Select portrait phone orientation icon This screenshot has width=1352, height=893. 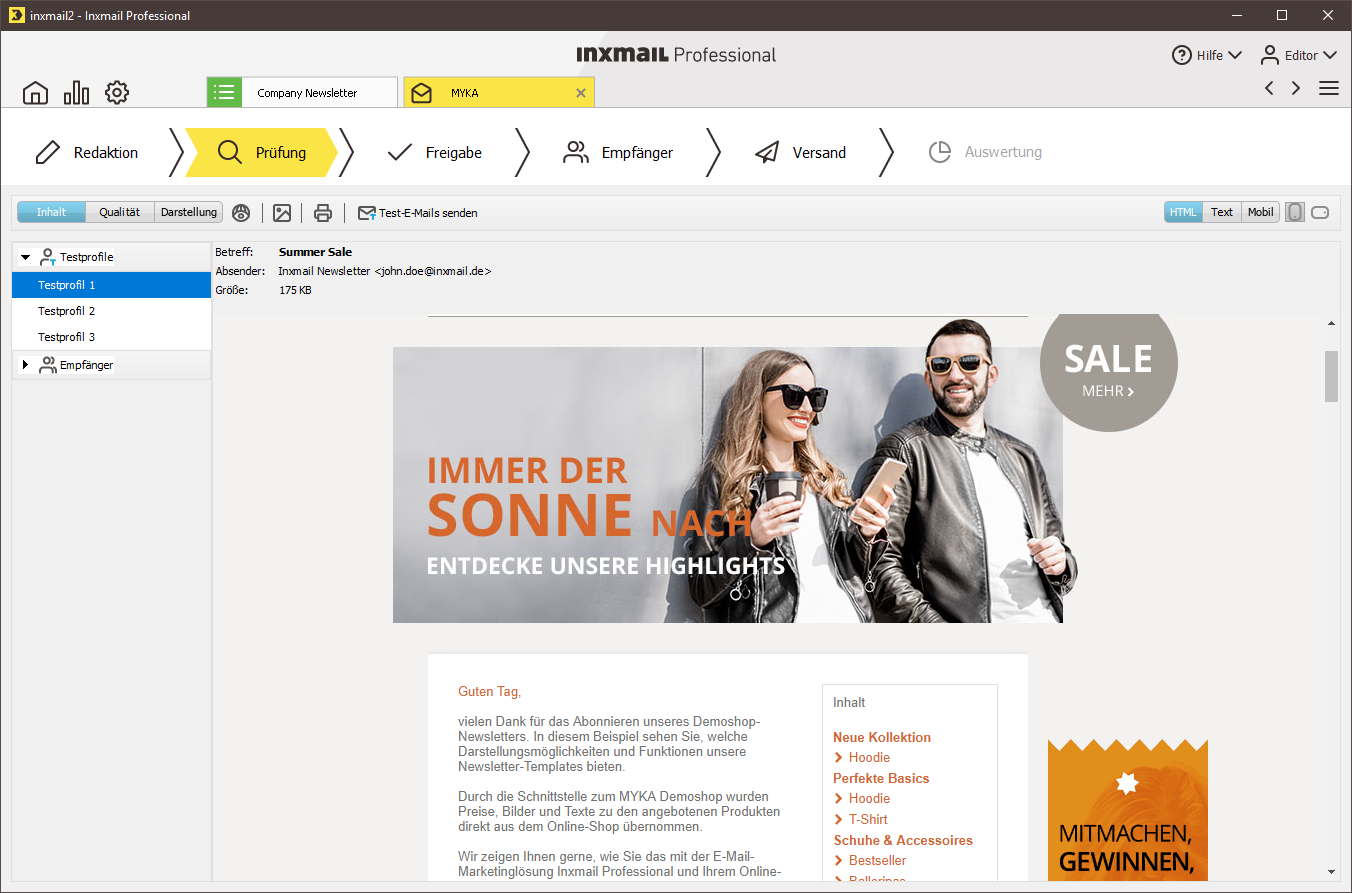(x=1295, y=212)
